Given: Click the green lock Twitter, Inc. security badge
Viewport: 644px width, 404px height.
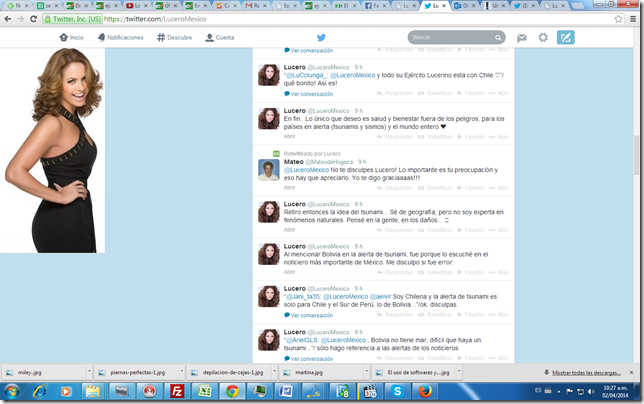Looking at the screenshot, I should [73, 19].
